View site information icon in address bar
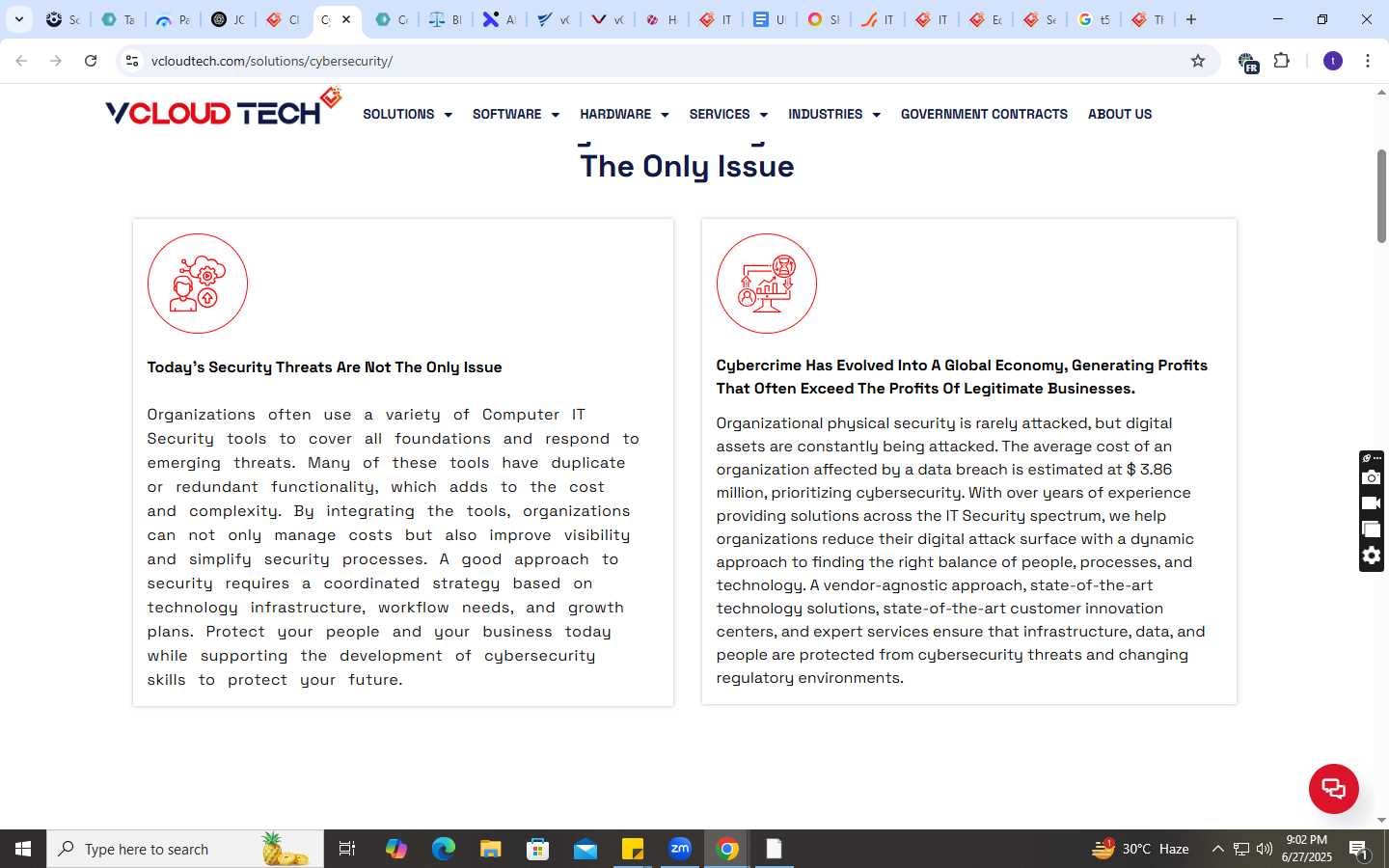Image resolution: width=1389 pixels, height=868 pixels. point(132,61)
